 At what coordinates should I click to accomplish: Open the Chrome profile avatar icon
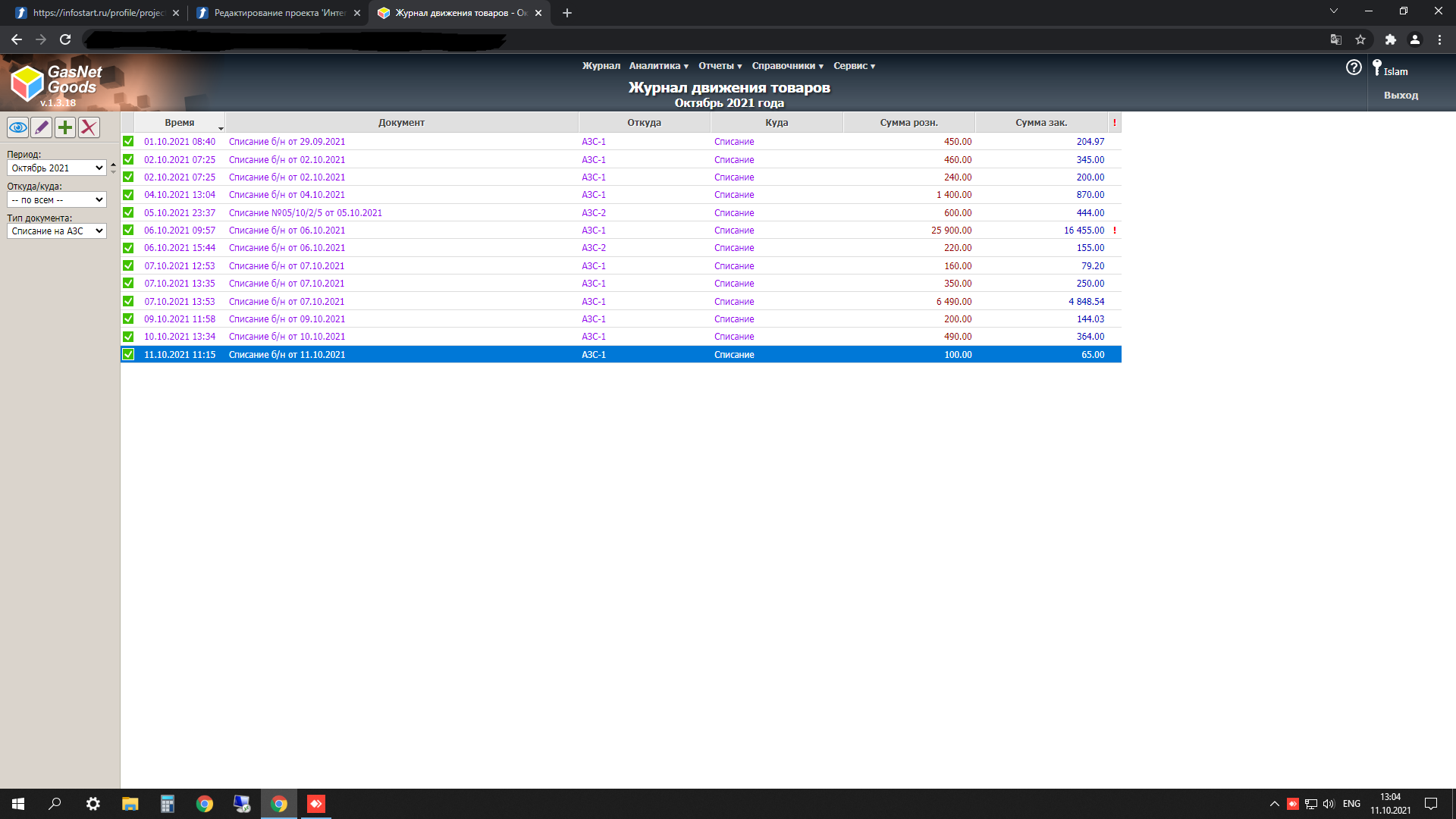(x=1415, y=39)
